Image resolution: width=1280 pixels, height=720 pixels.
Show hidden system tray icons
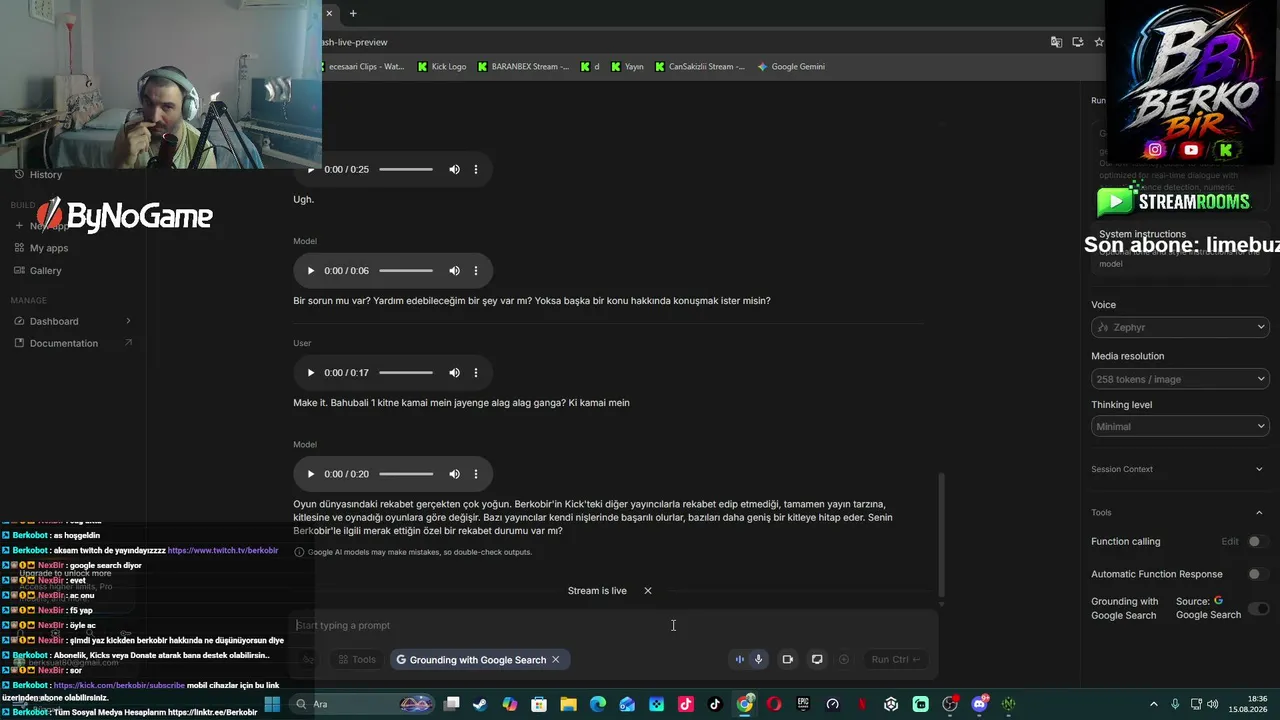coord(1153,704)
